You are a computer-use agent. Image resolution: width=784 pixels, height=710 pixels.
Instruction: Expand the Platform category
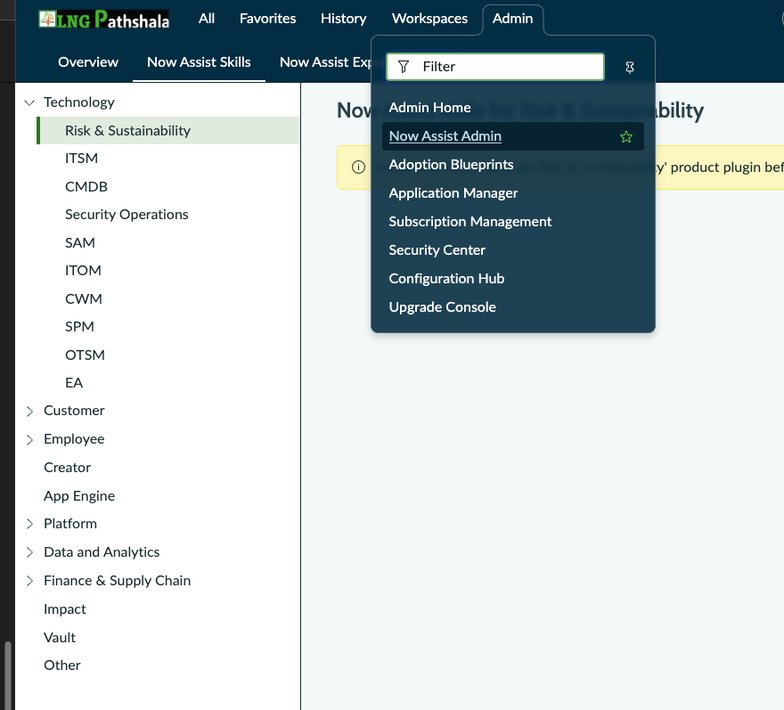pyautogui.click(x=30, y=524)
